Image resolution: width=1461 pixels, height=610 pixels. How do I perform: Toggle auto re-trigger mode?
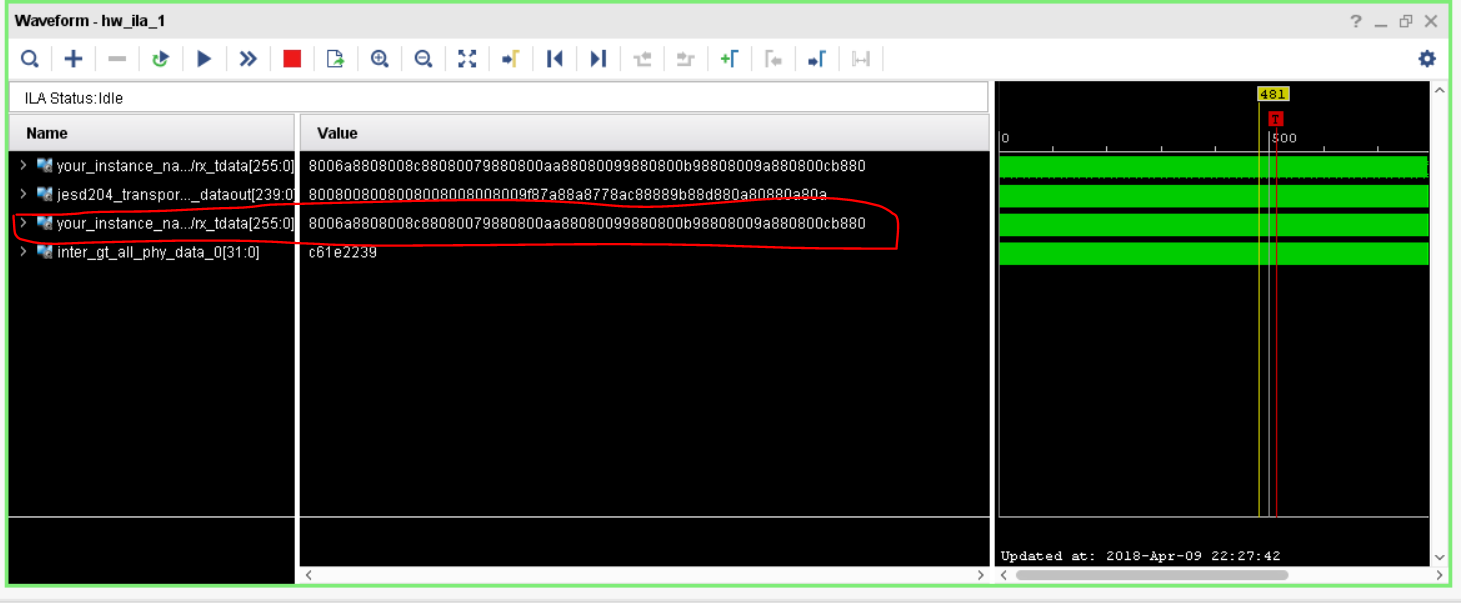click(160, 59)
